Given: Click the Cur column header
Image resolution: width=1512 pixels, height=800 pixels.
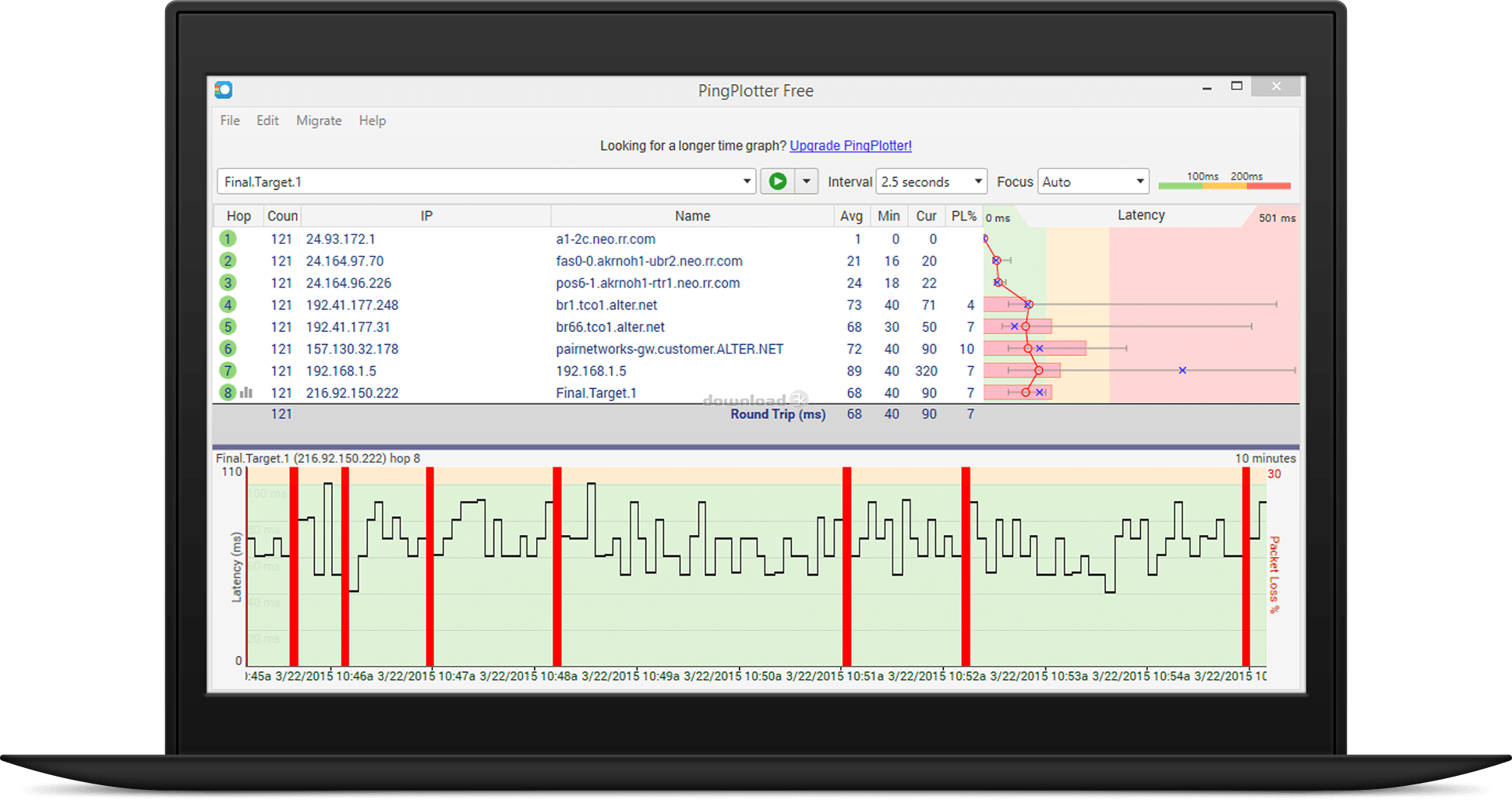Looking at the screenshot, I should point(926,216).
